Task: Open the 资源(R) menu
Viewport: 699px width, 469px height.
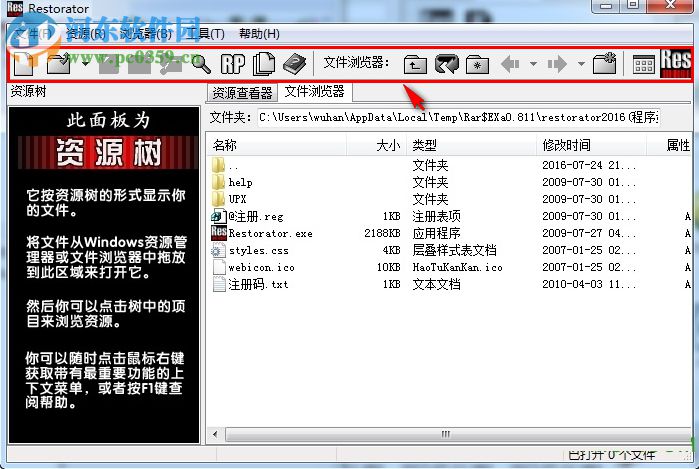Action: pyautogui.click(x=86, y=34)
